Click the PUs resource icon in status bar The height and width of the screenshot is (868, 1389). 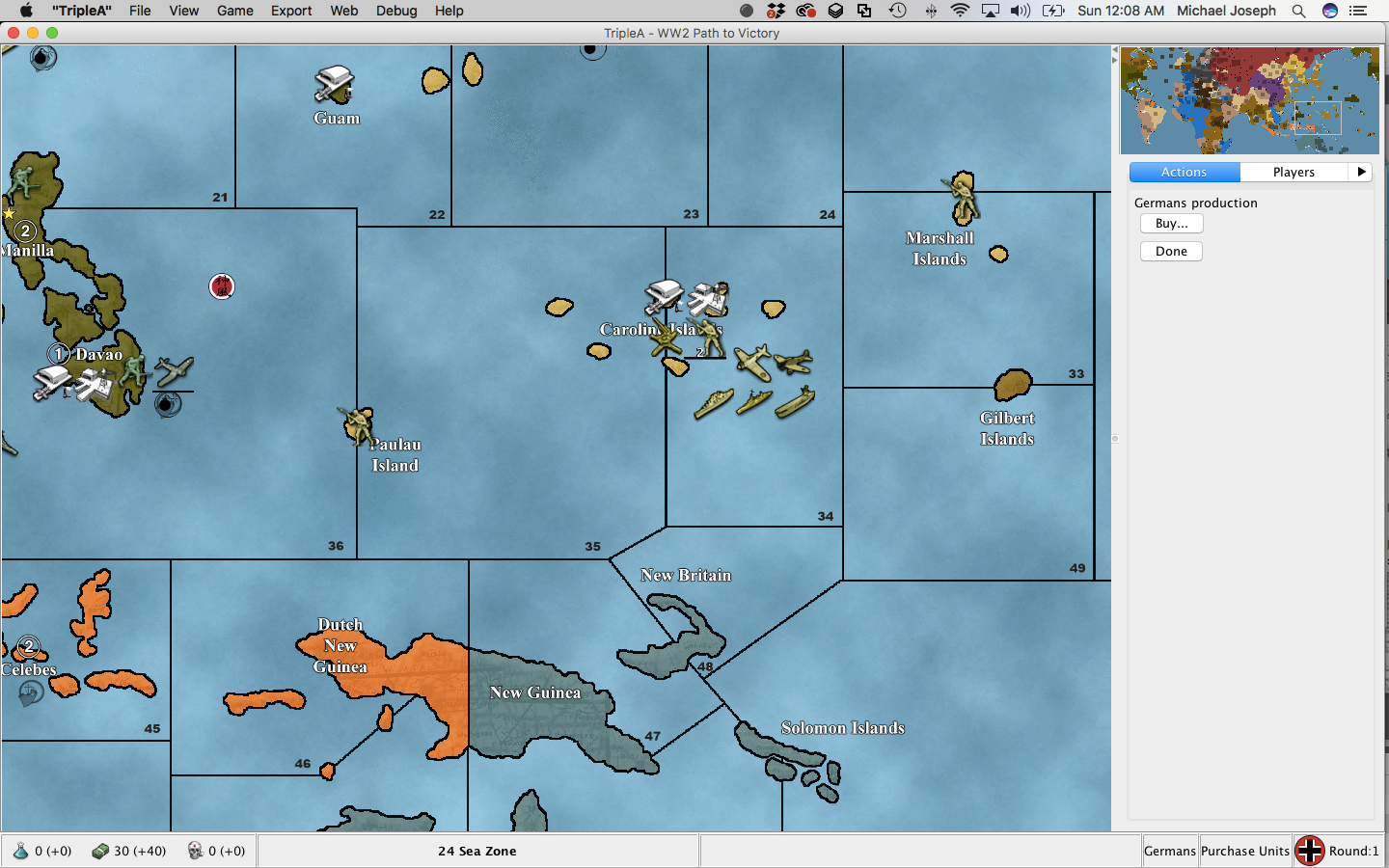coord(100,851)
